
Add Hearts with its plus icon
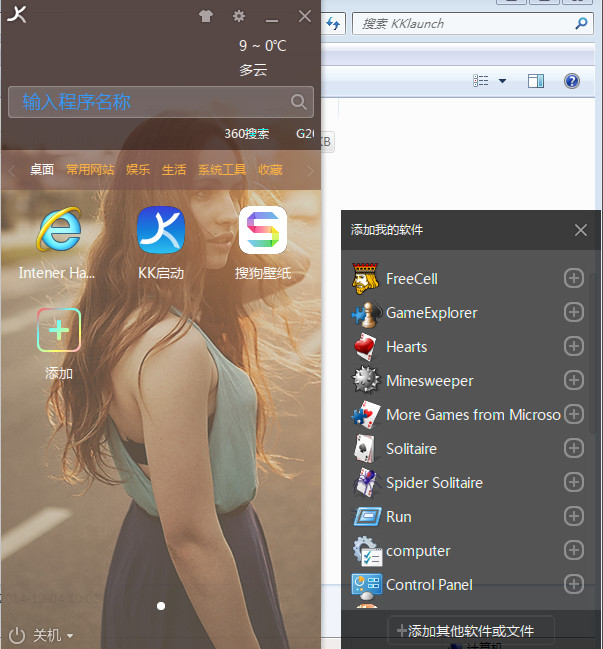574,346
